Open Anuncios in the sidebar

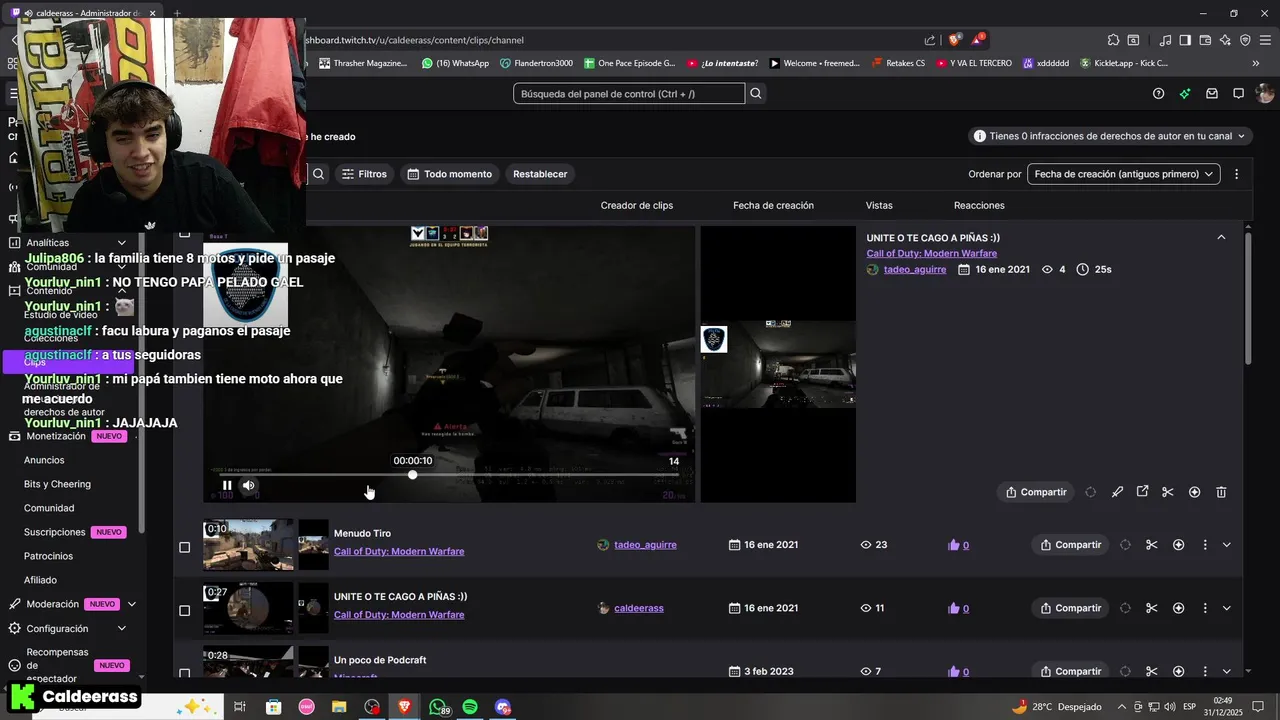click(x=44, y=460)
